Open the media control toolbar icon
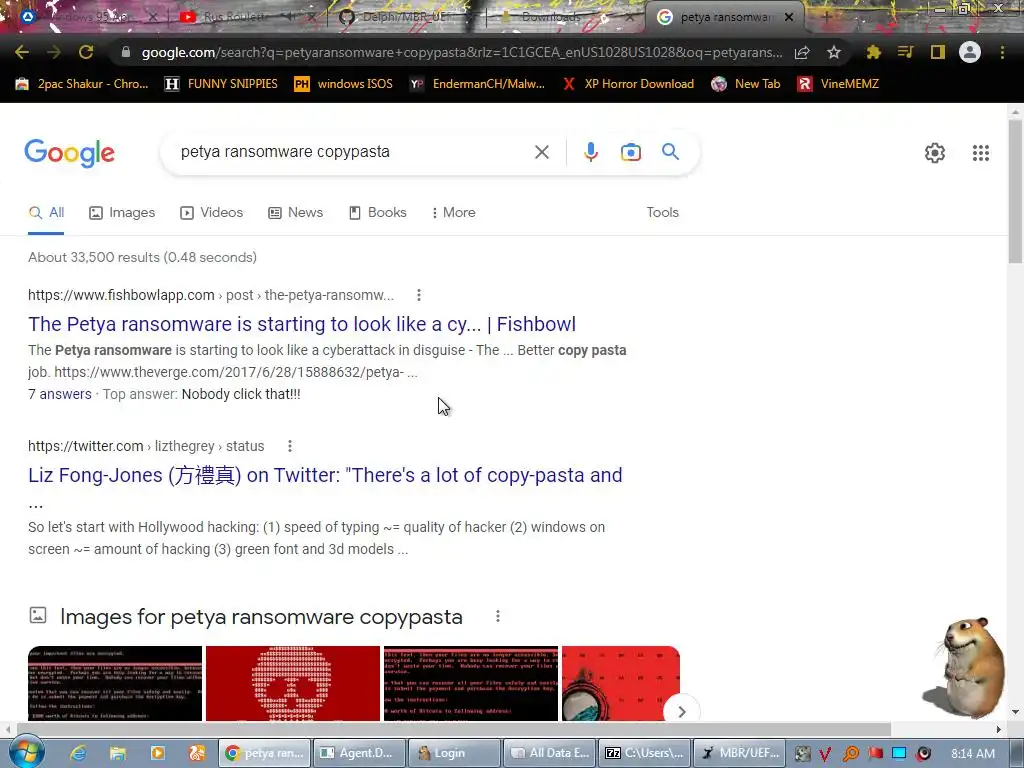 (905, 52)
